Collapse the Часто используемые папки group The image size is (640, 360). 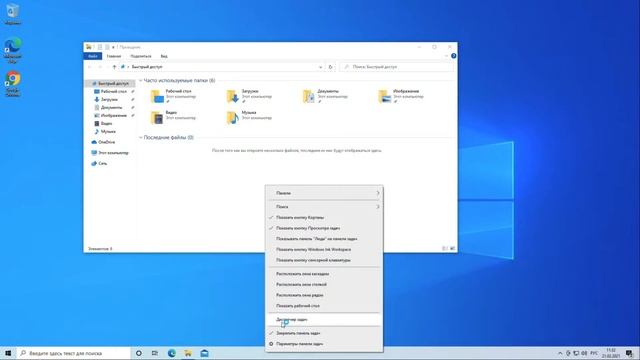pyautogui.click(x=141, y=81)
